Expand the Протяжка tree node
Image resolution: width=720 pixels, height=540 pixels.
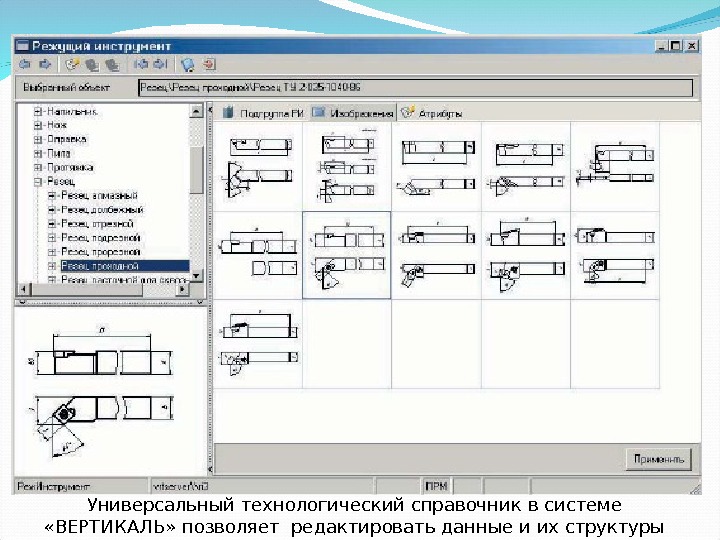pyautogui.click(x=38, y=168)
